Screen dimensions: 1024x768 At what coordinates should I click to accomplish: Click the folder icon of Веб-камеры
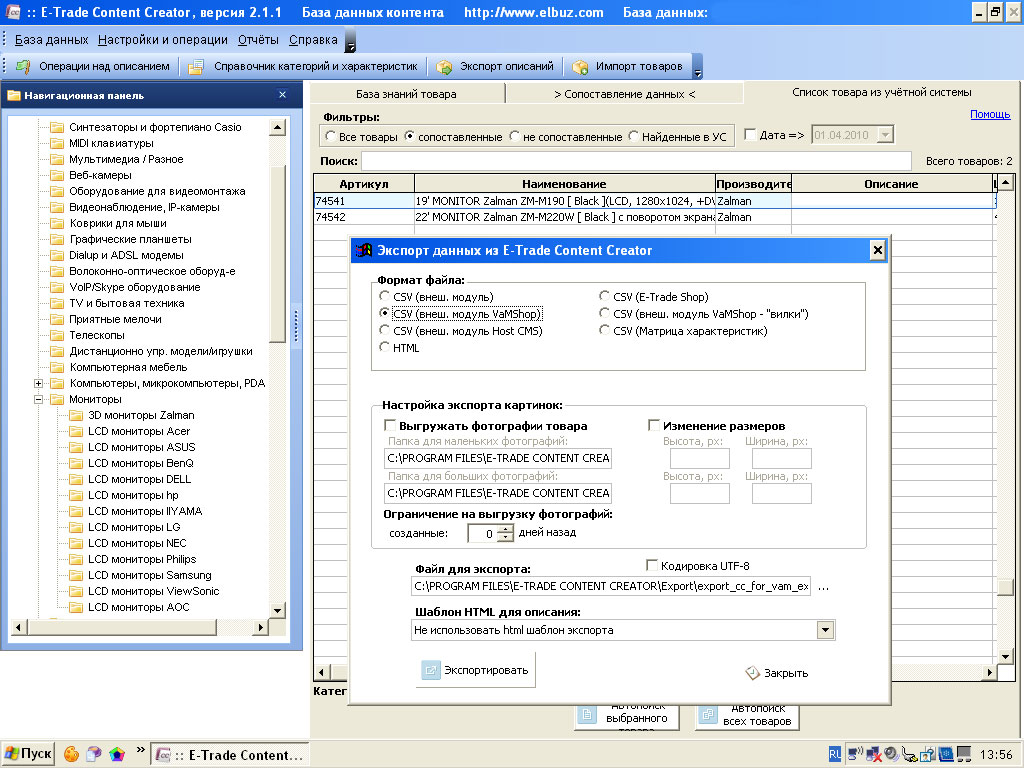(x=57, y=175)
